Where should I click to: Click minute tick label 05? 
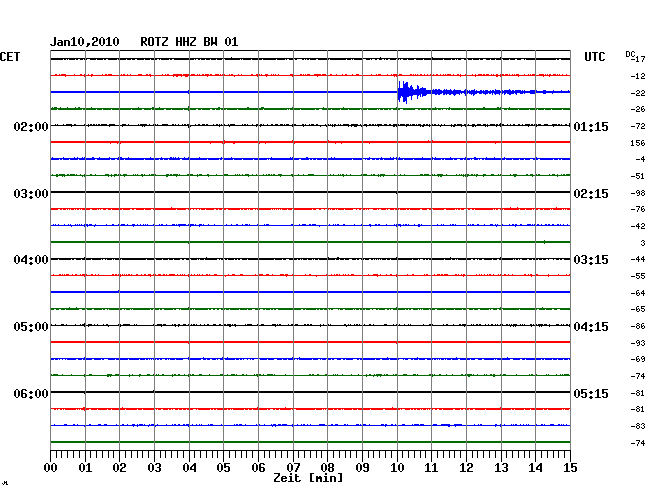(223, 468)
